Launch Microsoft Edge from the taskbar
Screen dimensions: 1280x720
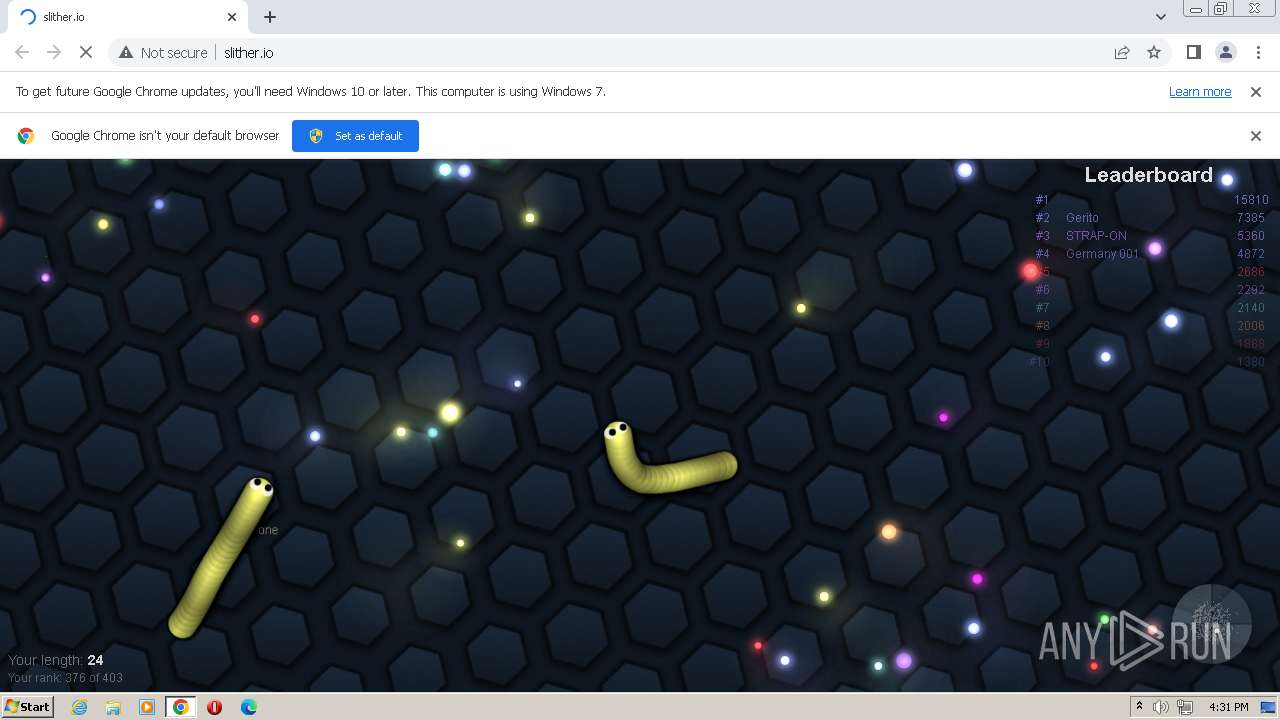[x=248, y=707]
